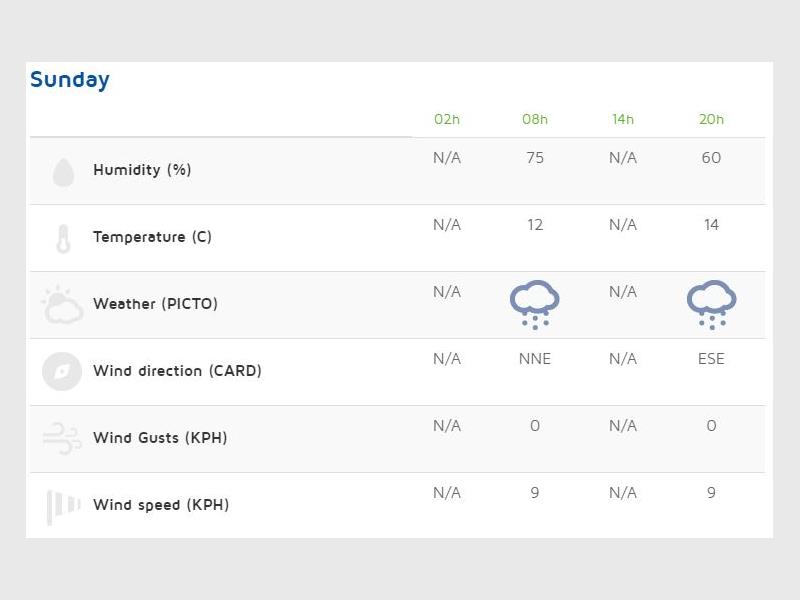
Task: Select the 14h column header
Action: 623,120
